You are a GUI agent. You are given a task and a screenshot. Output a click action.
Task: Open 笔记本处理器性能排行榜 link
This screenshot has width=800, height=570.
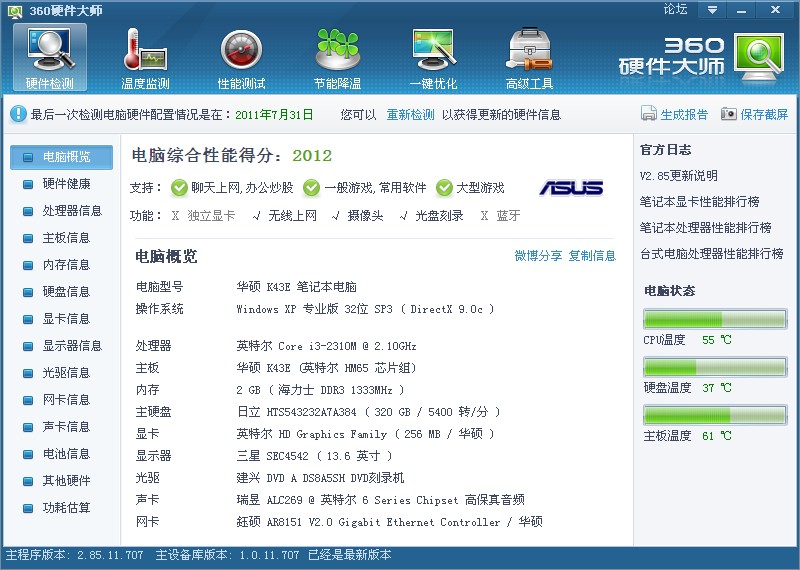(706, 228)
